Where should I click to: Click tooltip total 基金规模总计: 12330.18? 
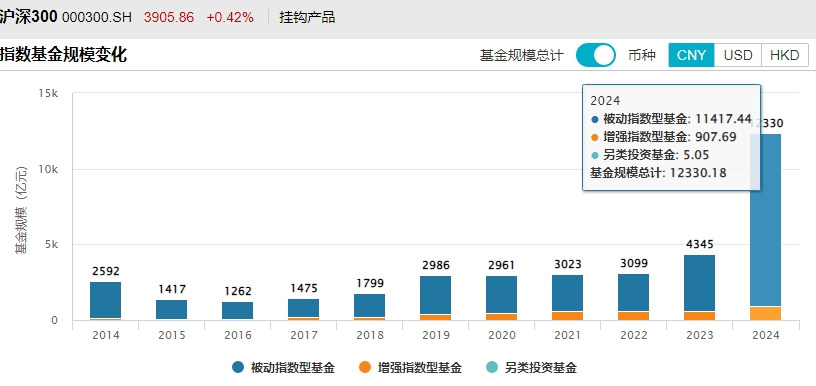point(658,172)
